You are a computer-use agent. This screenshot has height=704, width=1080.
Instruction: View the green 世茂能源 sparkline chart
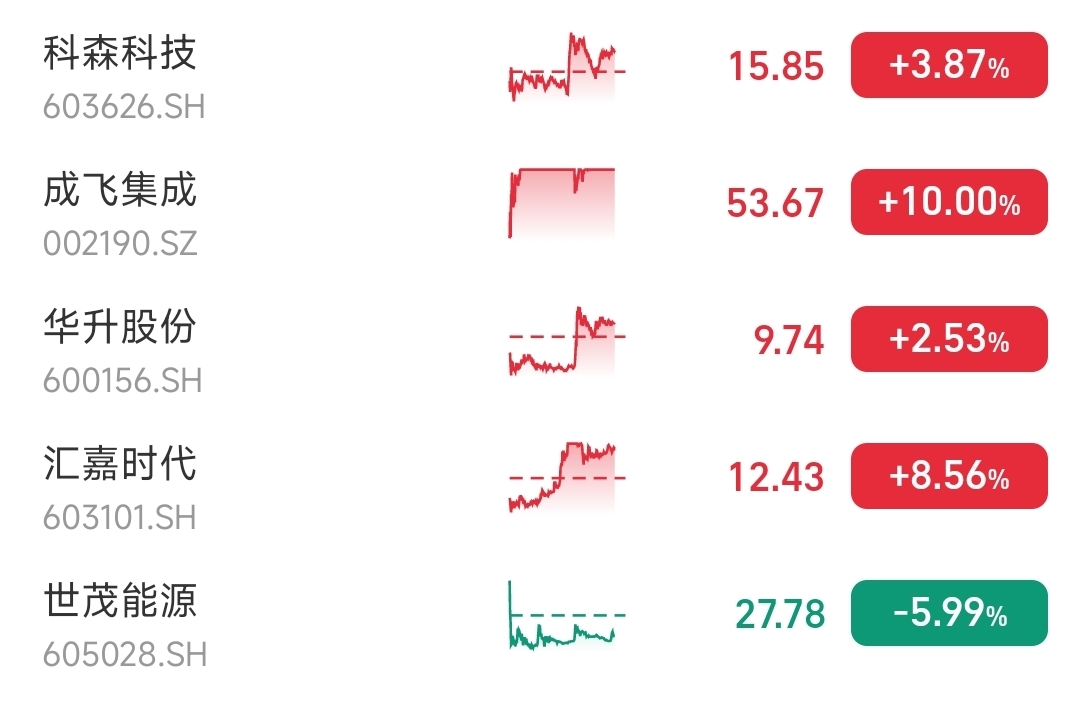pos(567,615)
